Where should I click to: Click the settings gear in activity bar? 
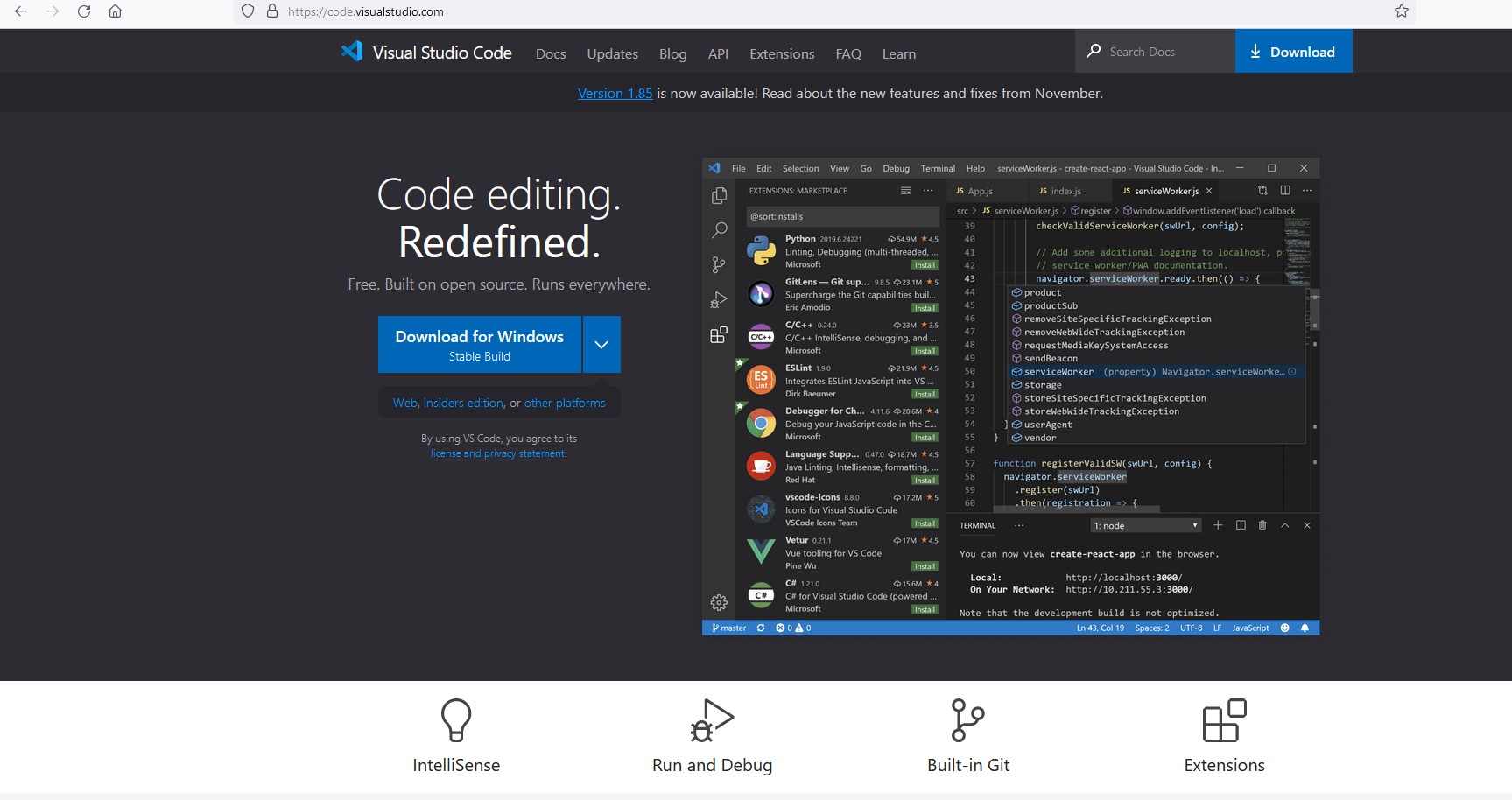pyautogui.click(x=719, y=602)
